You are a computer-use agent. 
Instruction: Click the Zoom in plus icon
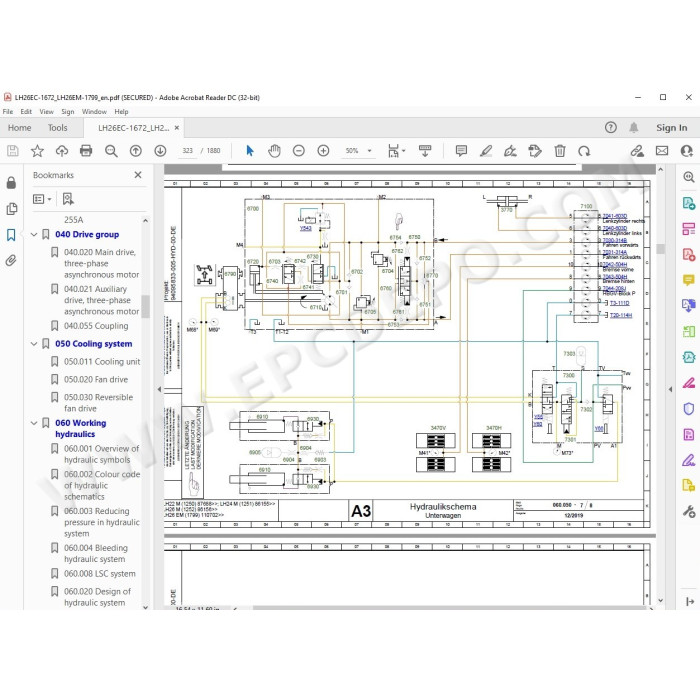coord(323,151)
